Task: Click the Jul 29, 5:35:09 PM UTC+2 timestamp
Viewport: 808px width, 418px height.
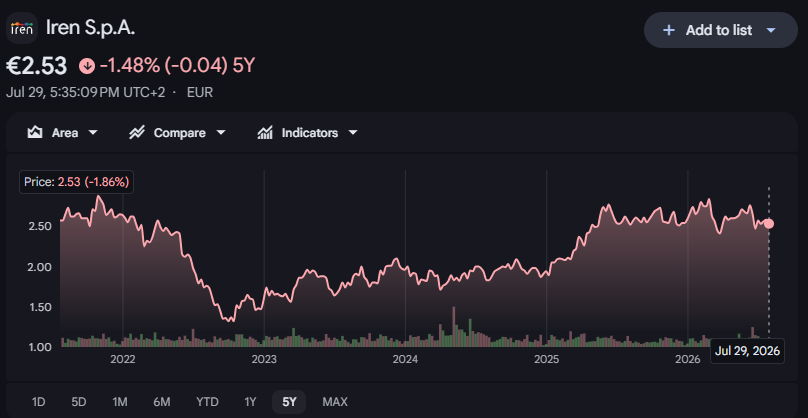Action: [86, 93]
